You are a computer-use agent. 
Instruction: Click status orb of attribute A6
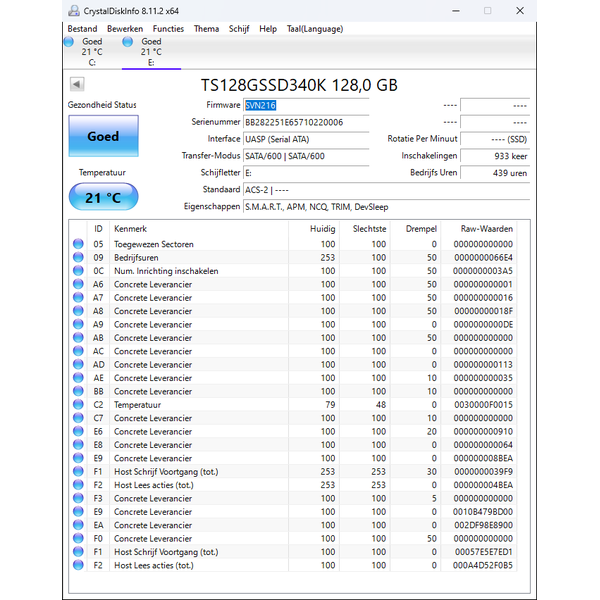tap(78, 284)
